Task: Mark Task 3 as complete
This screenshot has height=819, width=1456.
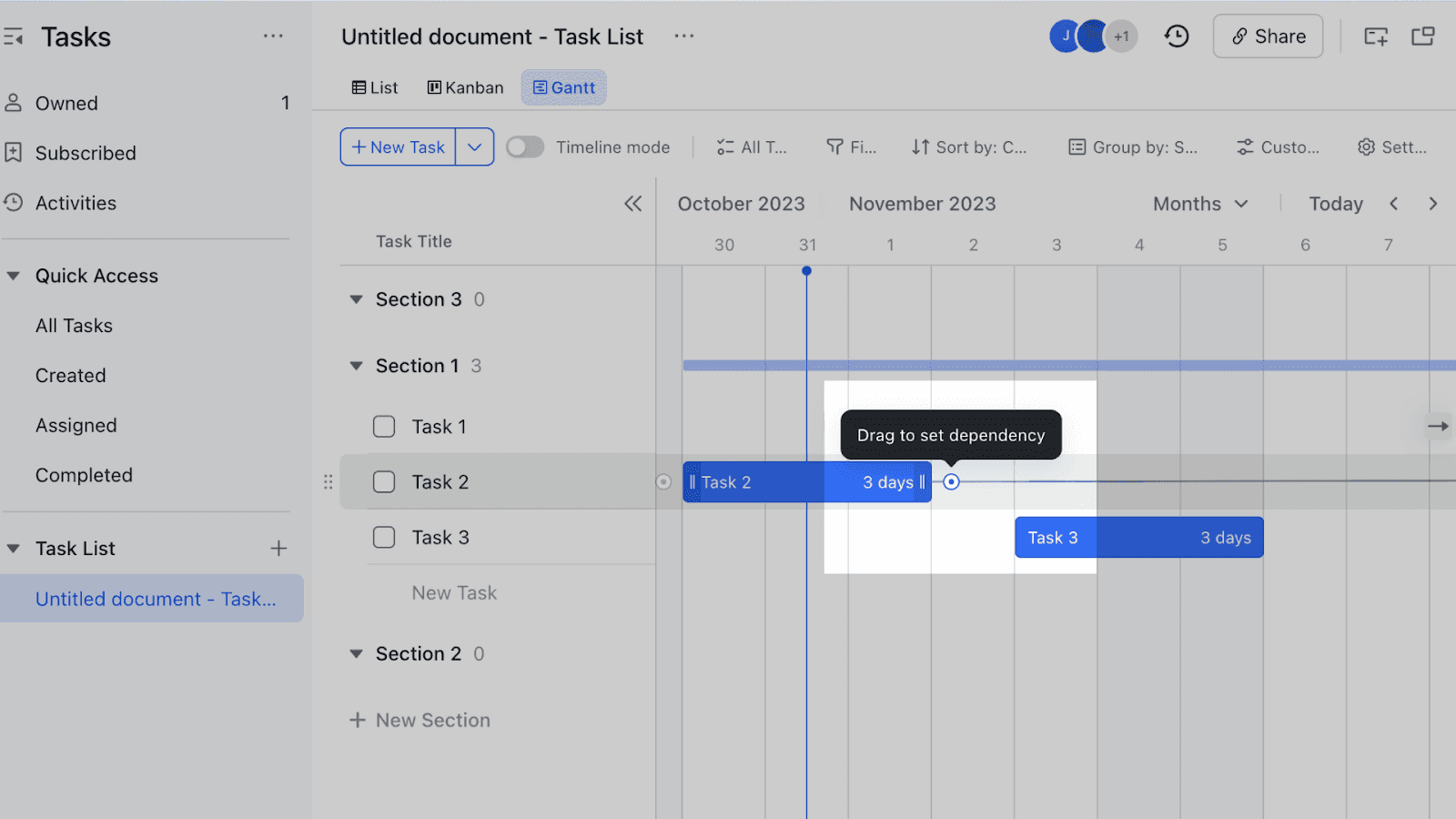Action: point(383,537)
